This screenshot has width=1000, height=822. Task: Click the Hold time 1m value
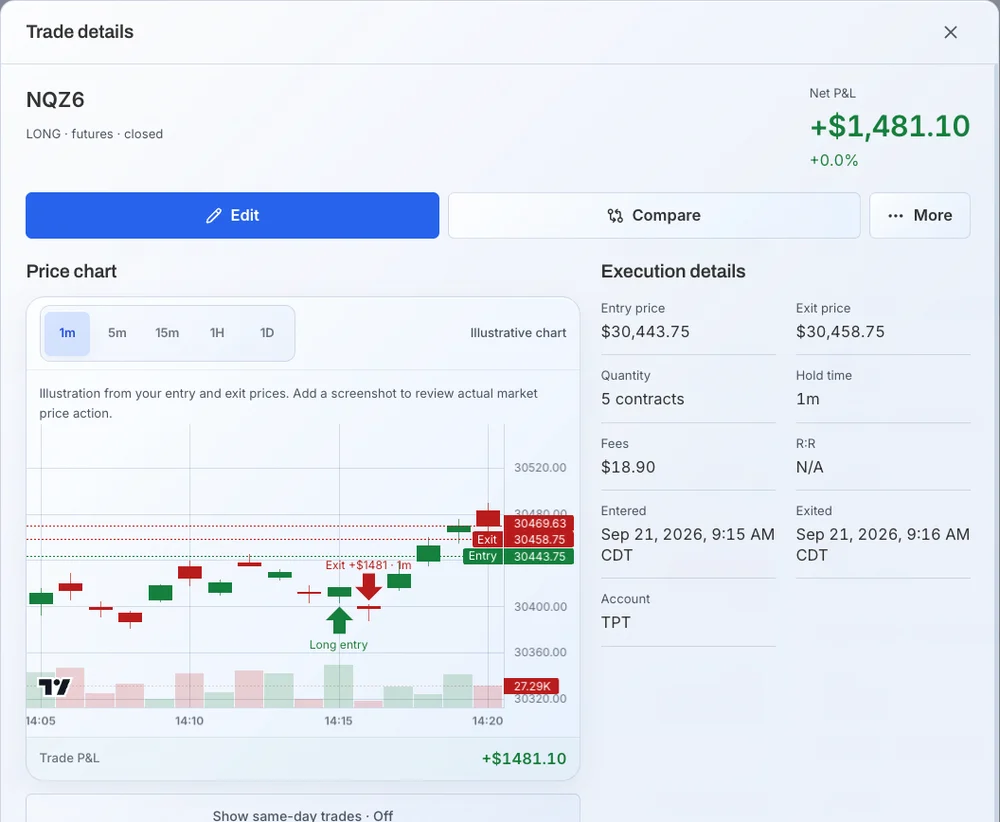point(807,399)
